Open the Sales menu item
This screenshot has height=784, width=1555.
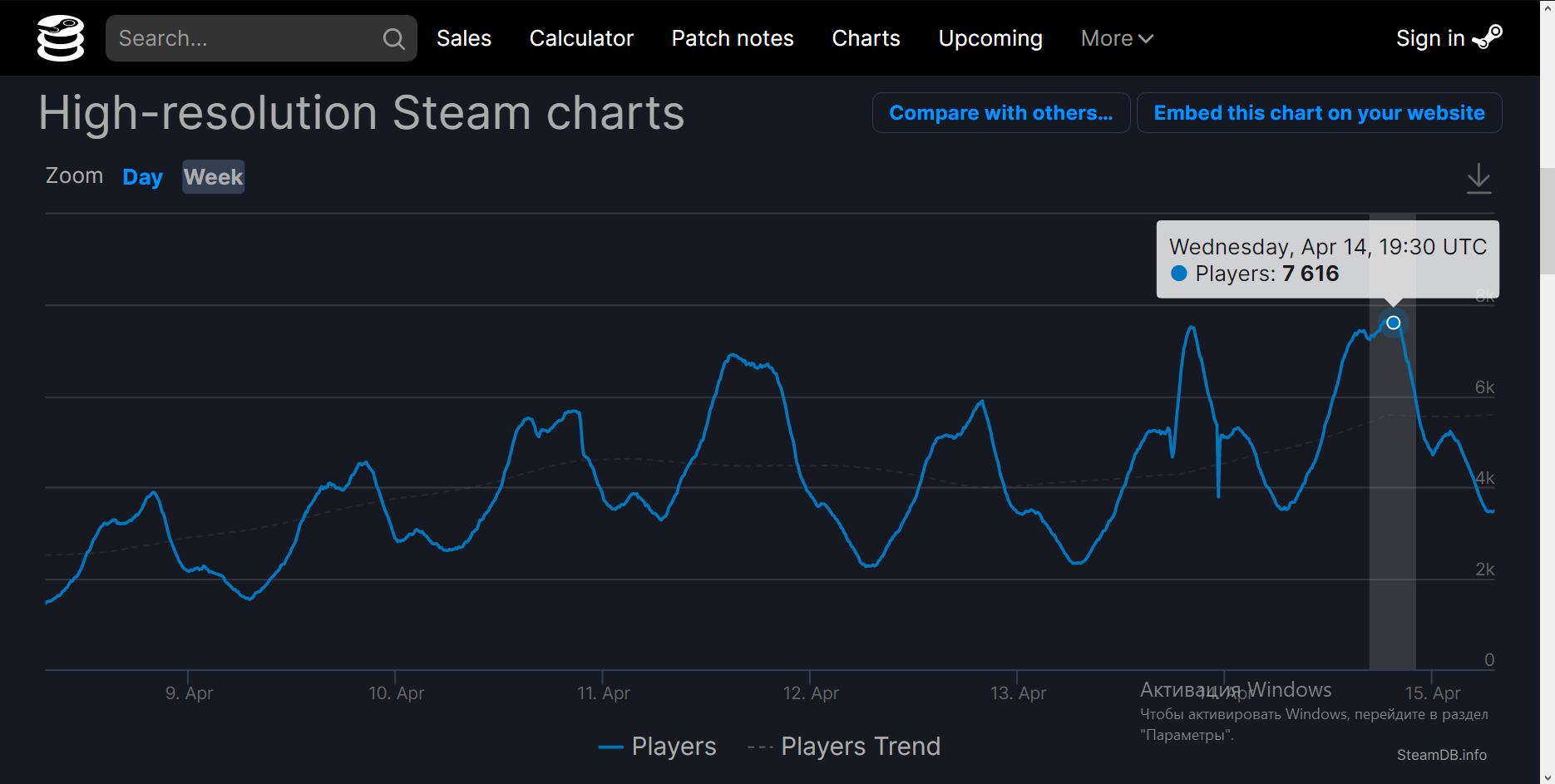pyautogui.click(x=464, y=38)
